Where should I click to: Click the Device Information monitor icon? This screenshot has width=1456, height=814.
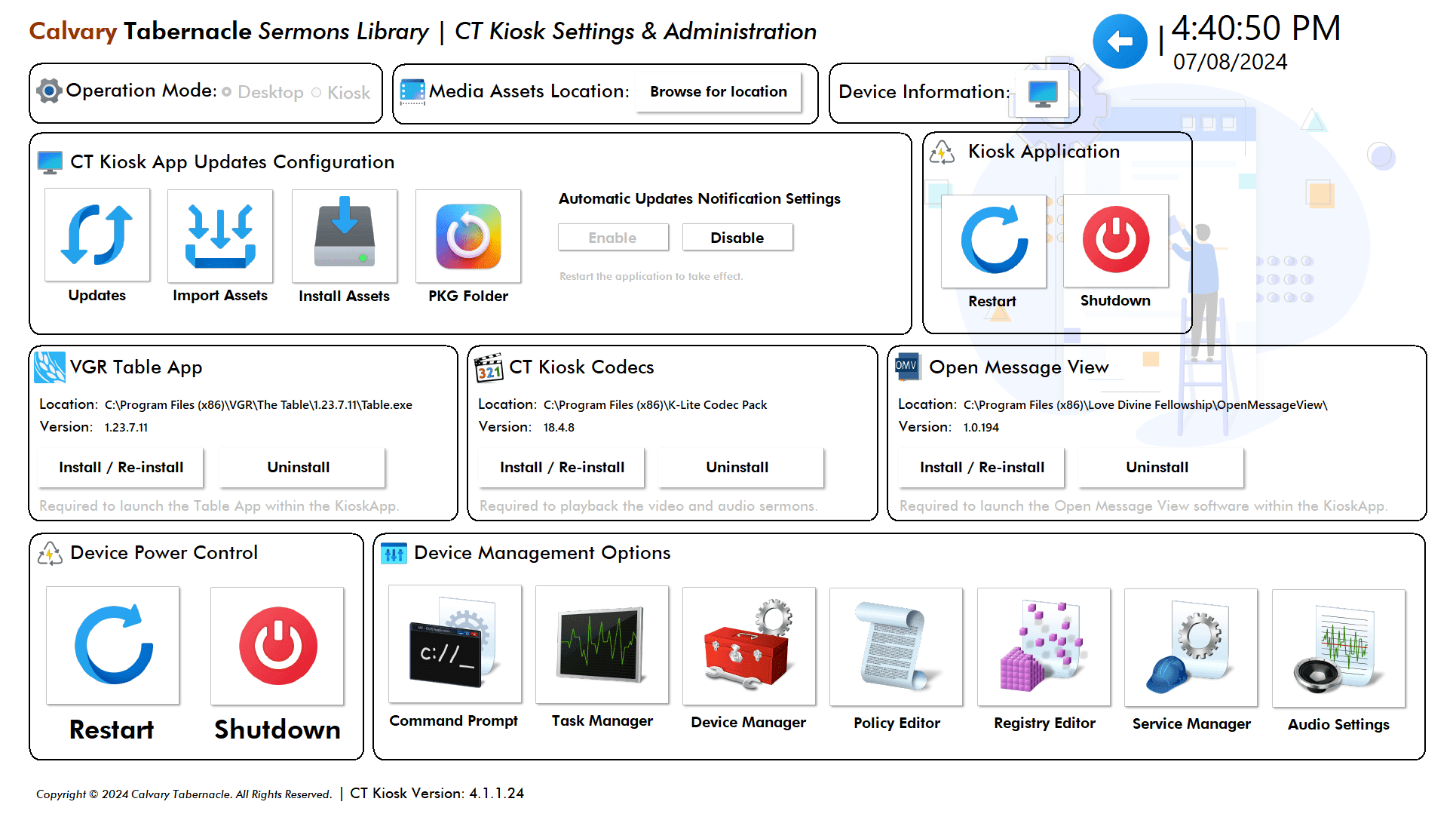pos(1043,93)
